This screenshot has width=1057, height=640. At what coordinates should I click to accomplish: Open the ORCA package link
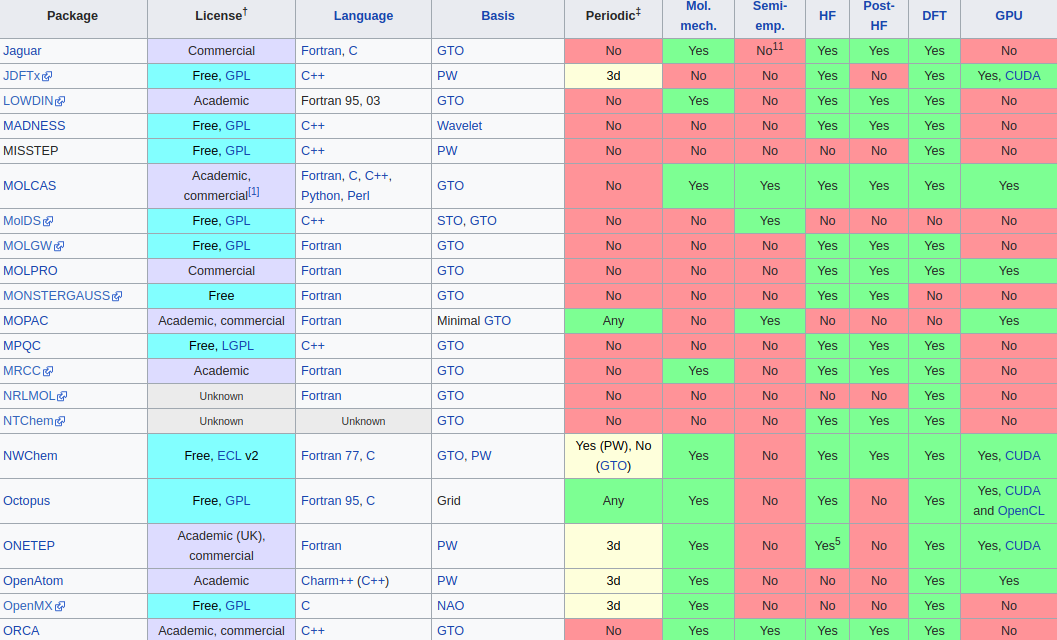tap(22, 631)
